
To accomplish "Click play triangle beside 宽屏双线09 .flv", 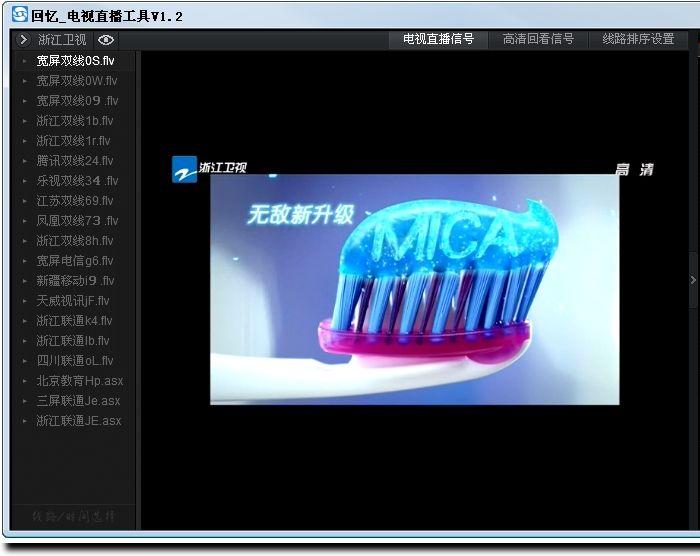I will 25,101.
